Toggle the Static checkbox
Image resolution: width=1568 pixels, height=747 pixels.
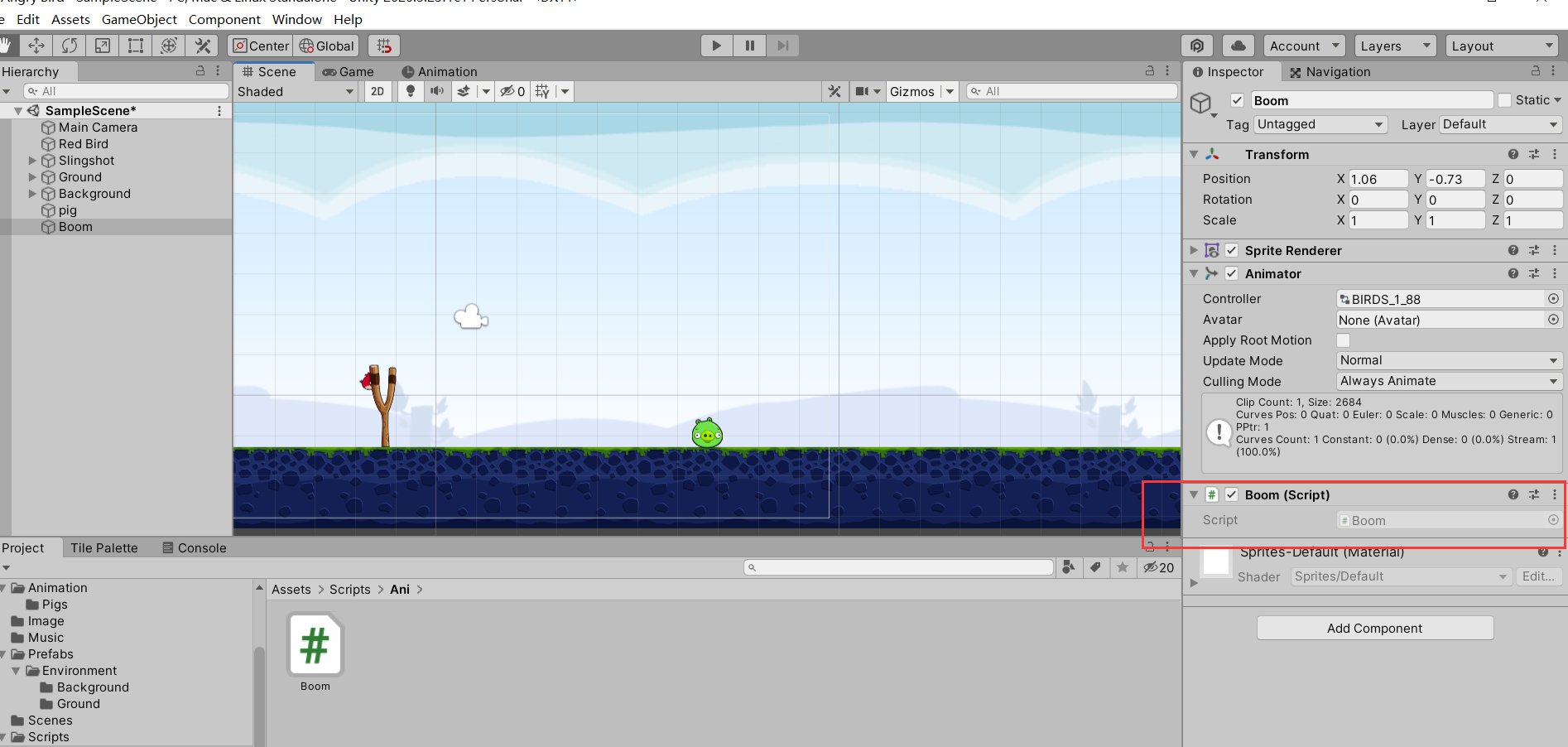click(x=1505, y=100)
